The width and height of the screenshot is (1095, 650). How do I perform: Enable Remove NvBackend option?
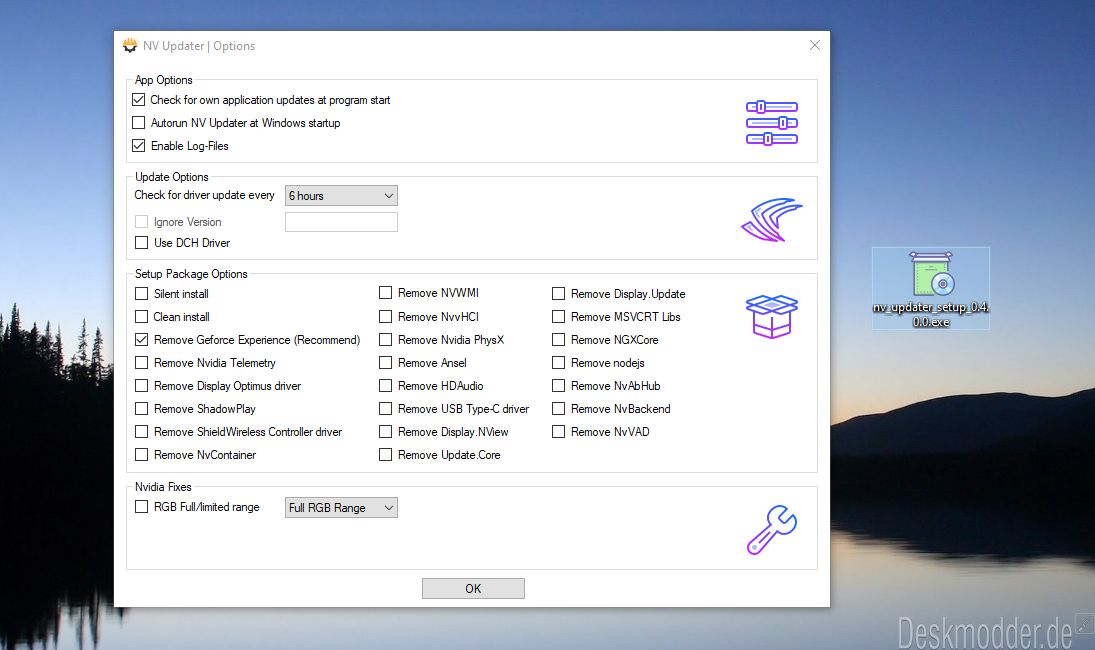point(559,409)
